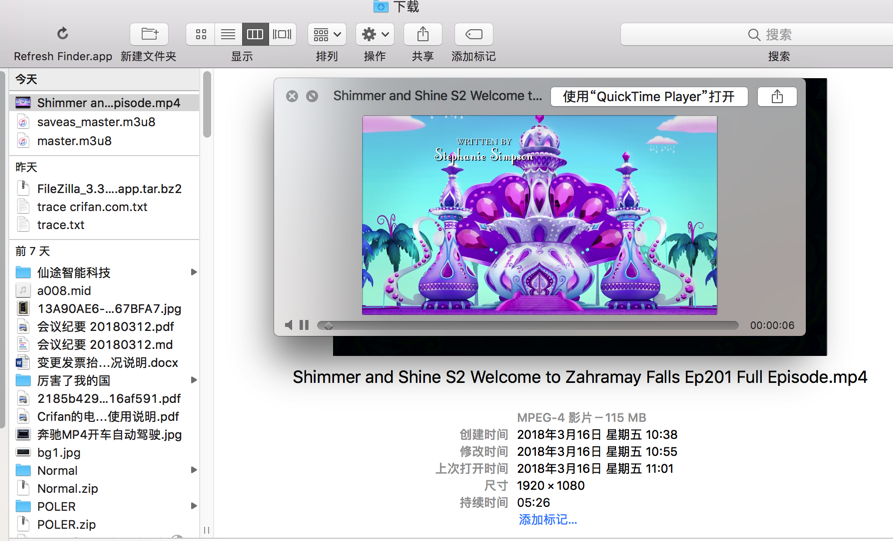This screenshot has height=541, width=893.
Task: Mute the preview video volume icon
Action: 289,325
